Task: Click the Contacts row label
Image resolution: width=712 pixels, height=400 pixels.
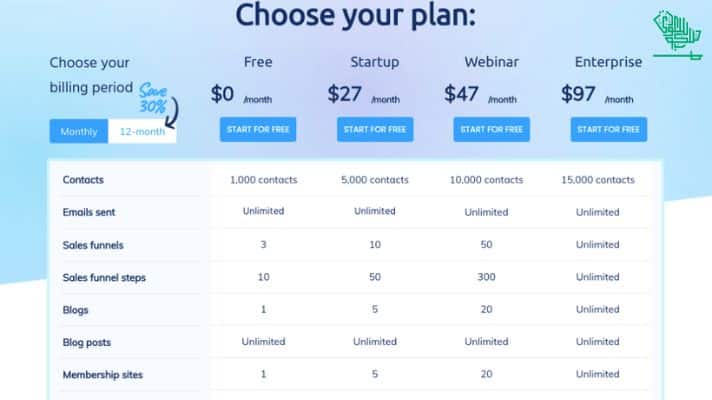Action: (83, 180)
